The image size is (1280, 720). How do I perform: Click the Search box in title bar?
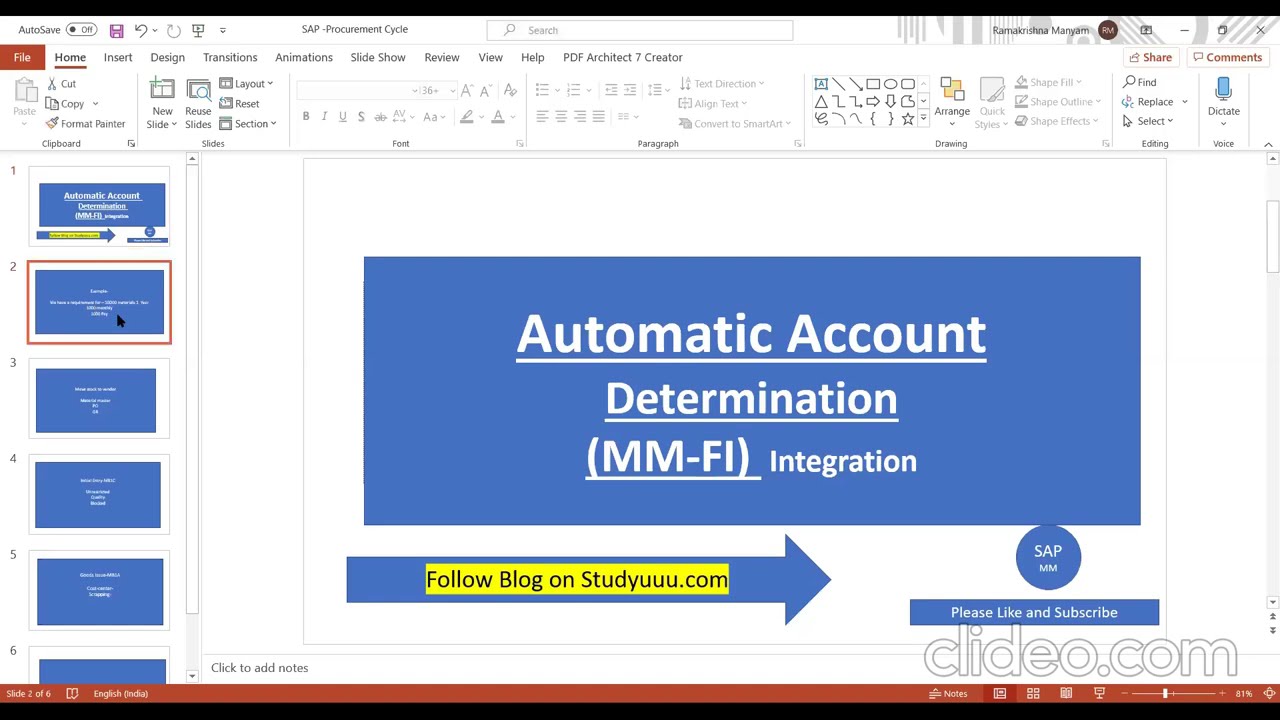point(640,31)
